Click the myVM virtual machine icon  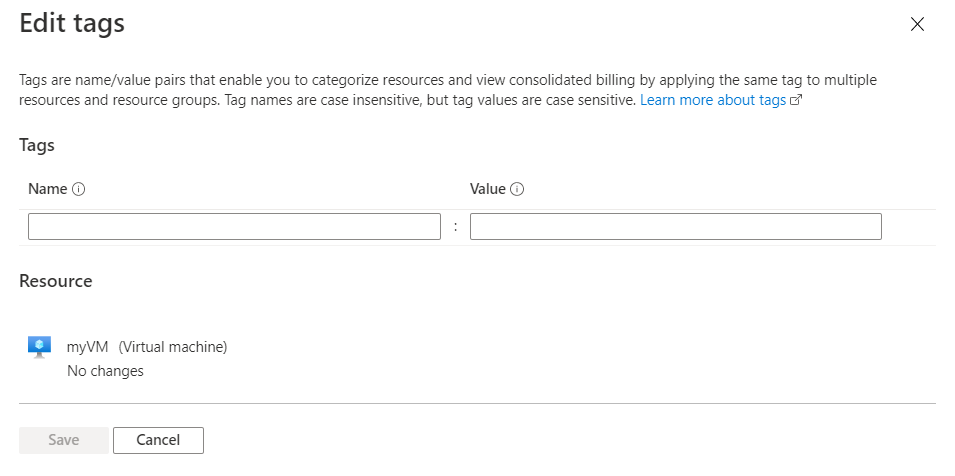click(39, 347)
